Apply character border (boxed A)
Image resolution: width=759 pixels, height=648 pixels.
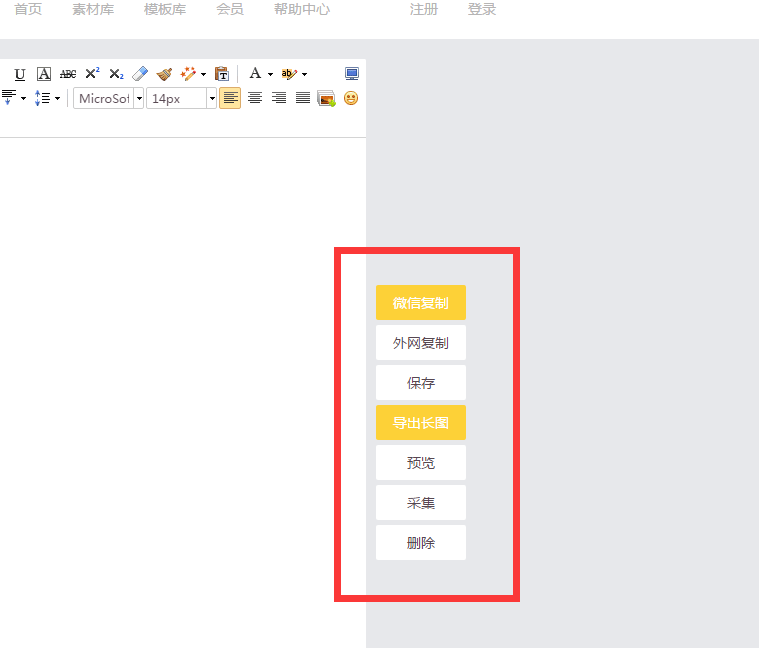pos(44,74)
